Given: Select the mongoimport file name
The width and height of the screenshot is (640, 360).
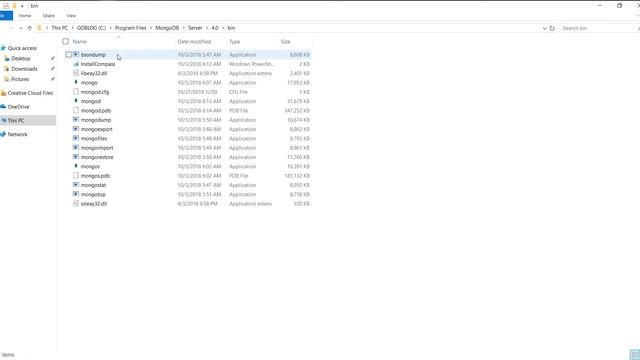Looking at the screenshot, I should pyautogui.click(x=97, y=148).
